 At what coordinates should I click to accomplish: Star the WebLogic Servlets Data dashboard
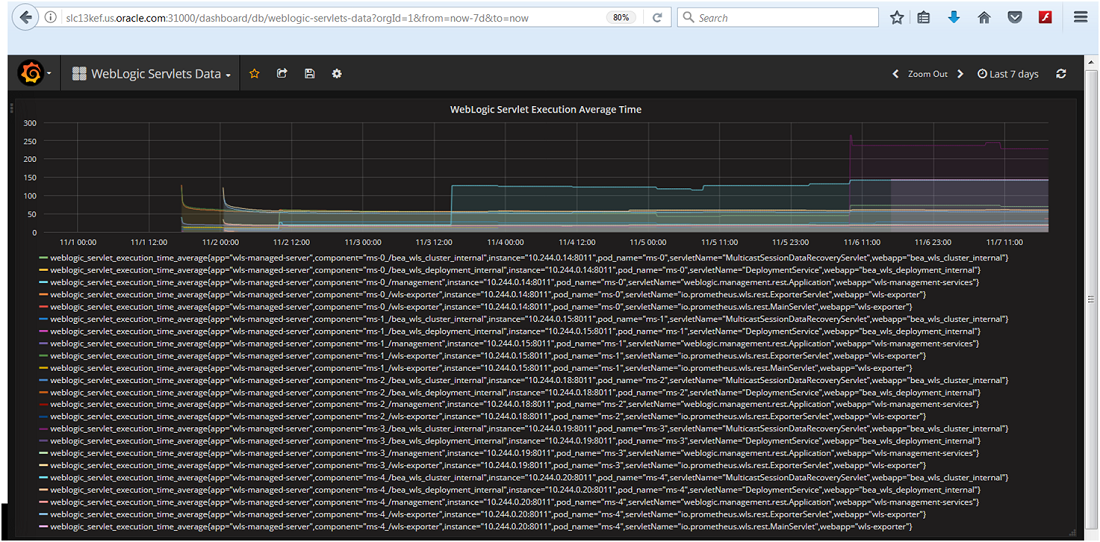[255, 74]
